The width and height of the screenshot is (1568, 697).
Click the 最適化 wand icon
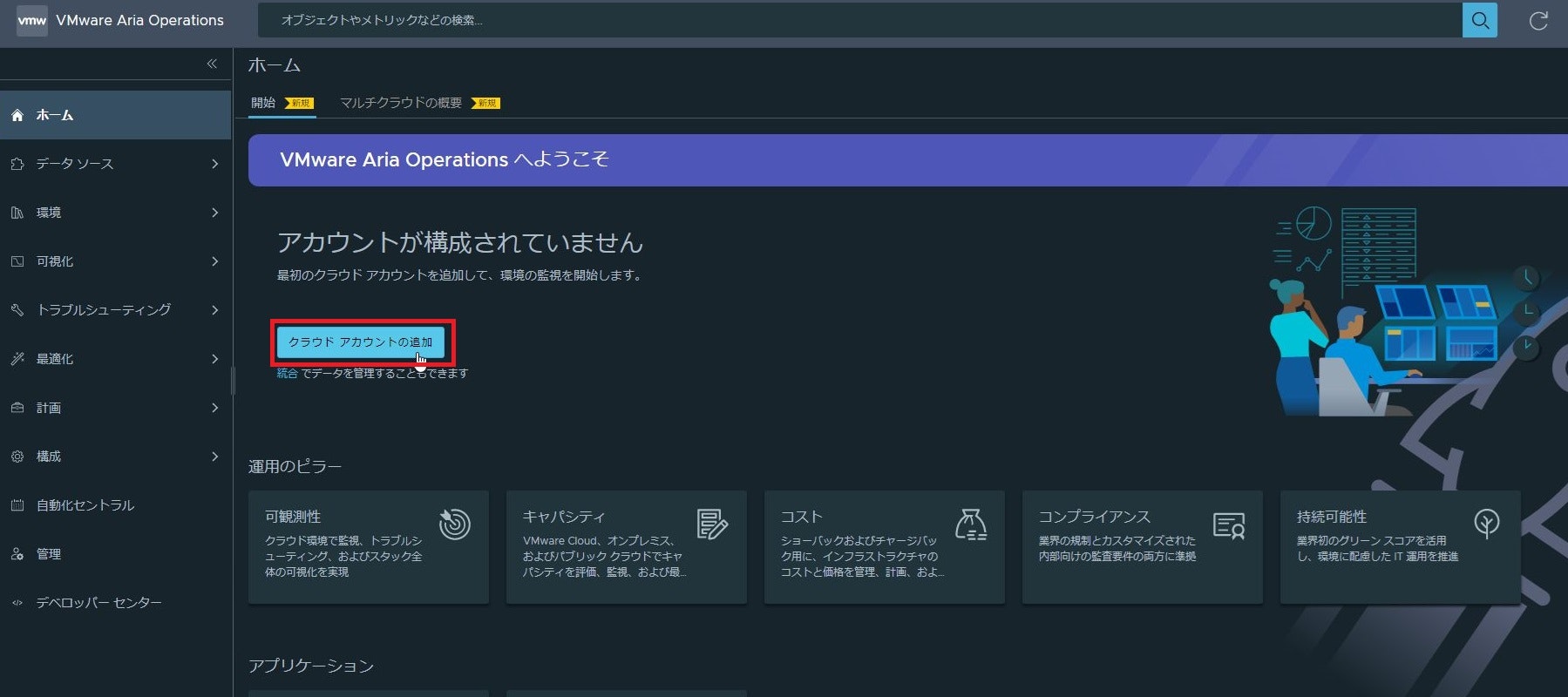click(17, 359)
